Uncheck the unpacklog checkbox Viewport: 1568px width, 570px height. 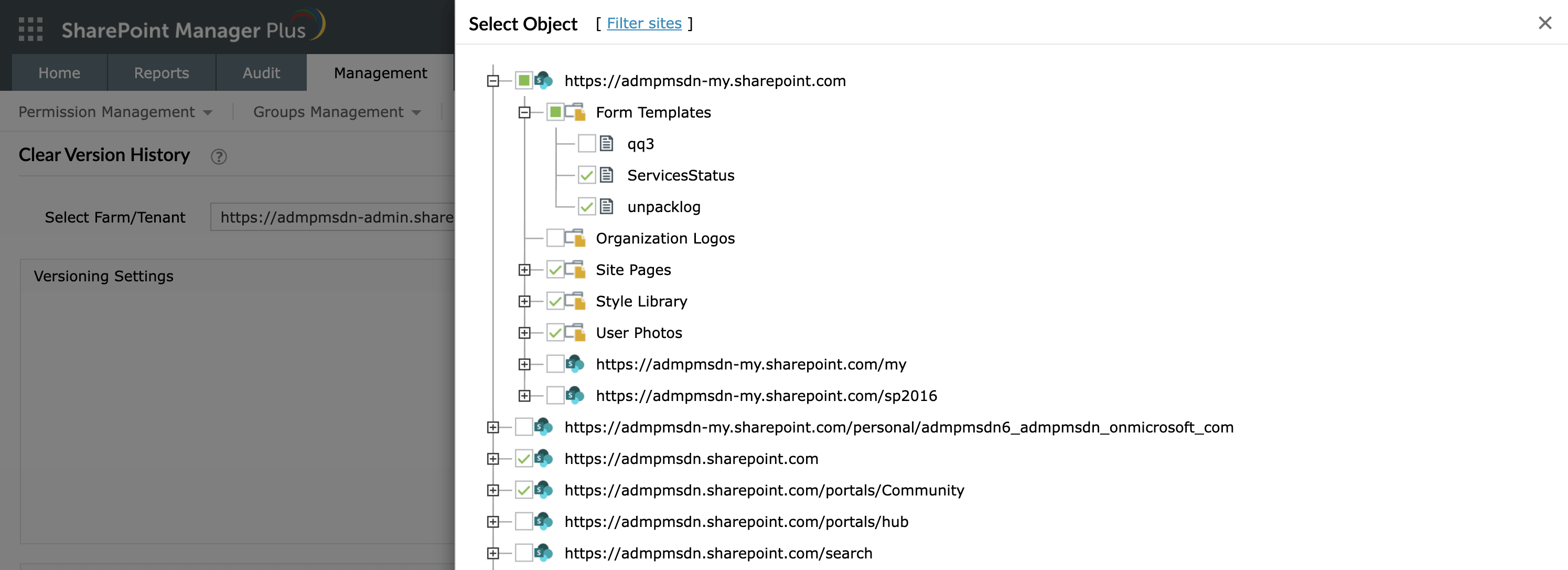pyautogui.click(x=587, y=206)
